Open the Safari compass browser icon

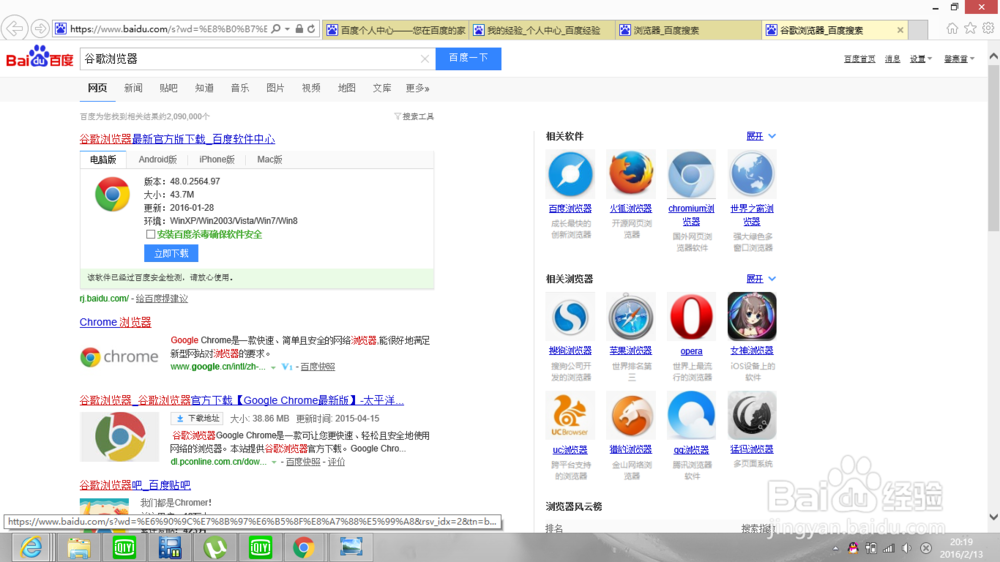pos(631,316)
